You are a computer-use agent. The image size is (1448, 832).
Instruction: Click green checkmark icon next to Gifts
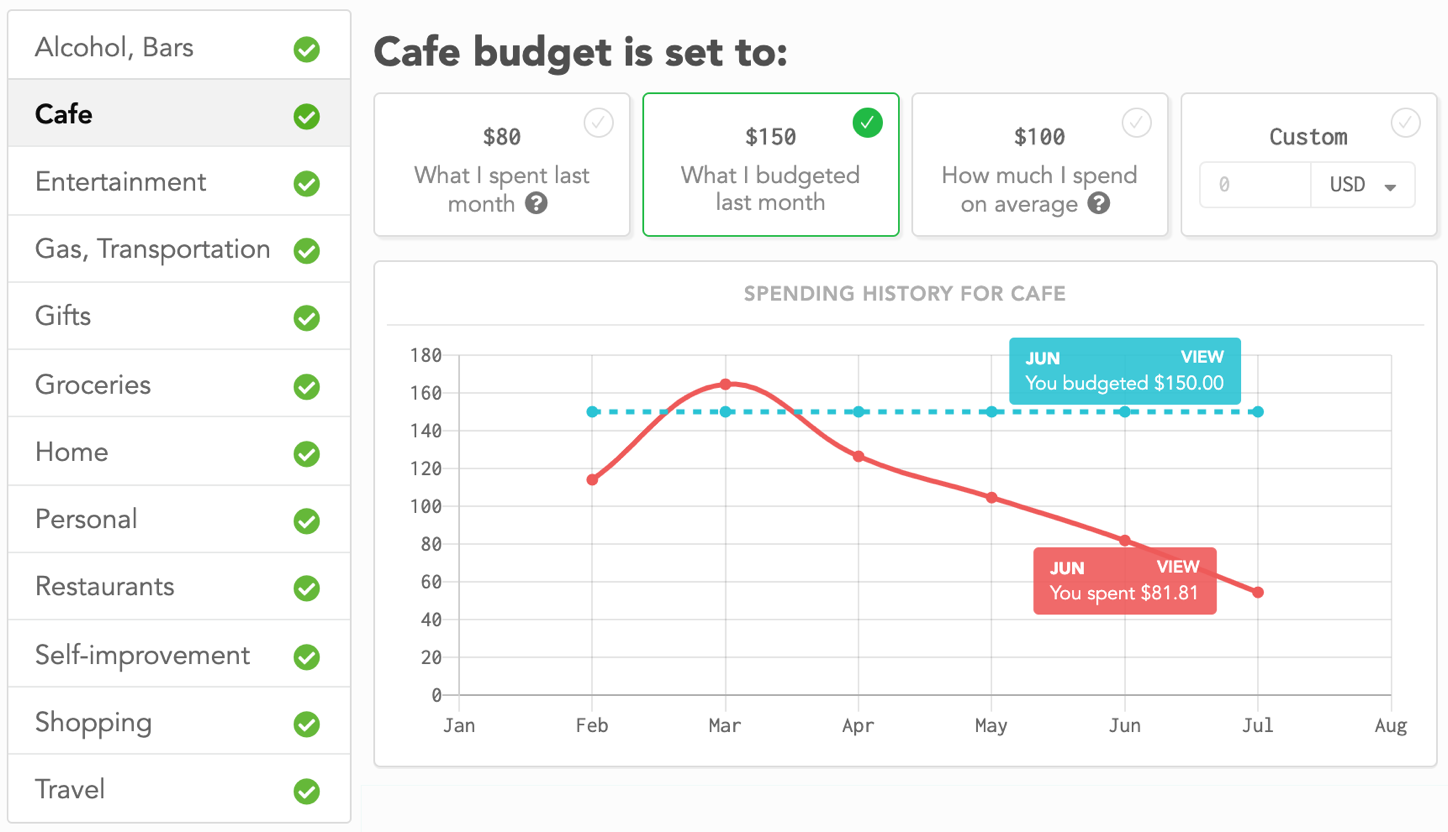(x=307, y=318)
